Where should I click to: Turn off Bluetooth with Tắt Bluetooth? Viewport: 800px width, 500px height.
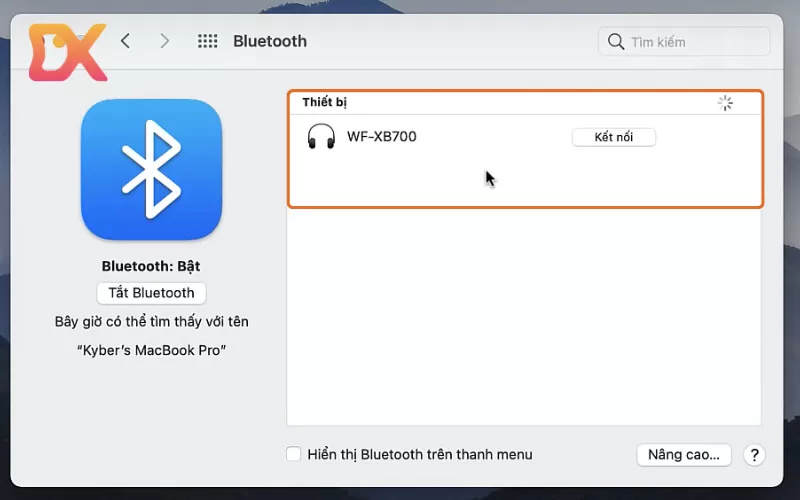[x=152, y=293]
